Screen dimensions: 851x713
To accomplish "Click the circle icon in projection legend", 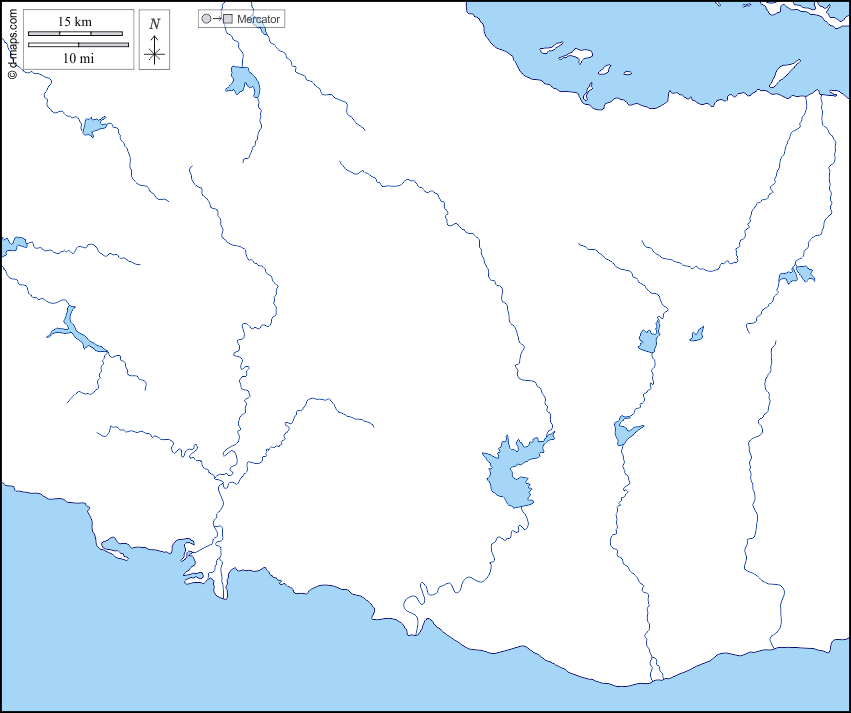I will [206, 19].
